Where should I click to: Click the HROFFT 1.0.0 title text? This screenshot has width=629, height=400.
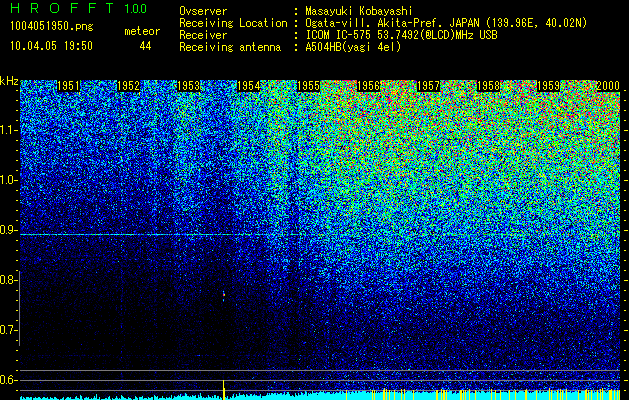click(79, 8)
